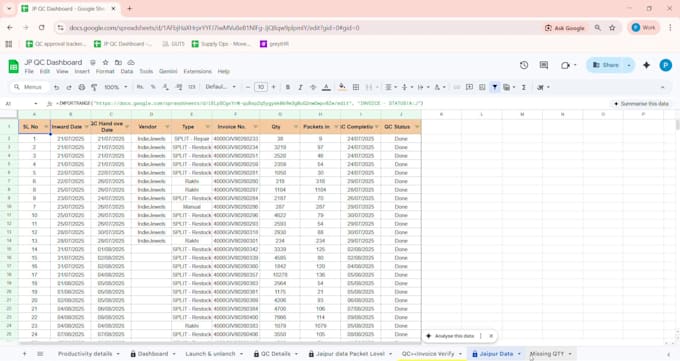The width and height of the screenshot is (680, 361).
Task: Open the font Default dropdown
Action: click(220, 87)
